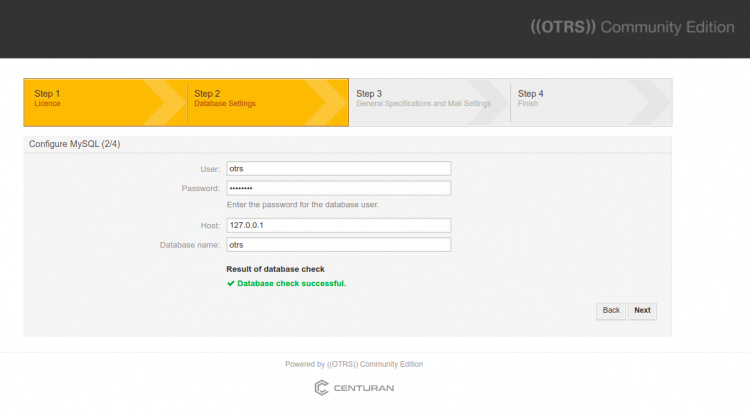
Task: Click the chevron arrow after Step 1
Action: point(165,102)
